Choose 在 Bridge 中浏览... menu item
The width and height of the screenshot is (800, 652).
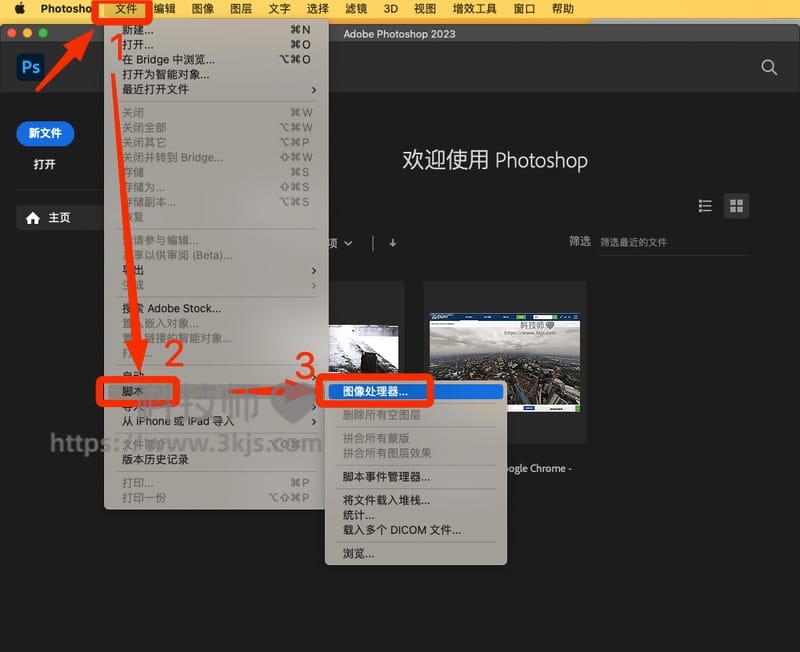(x=216, y=59)
